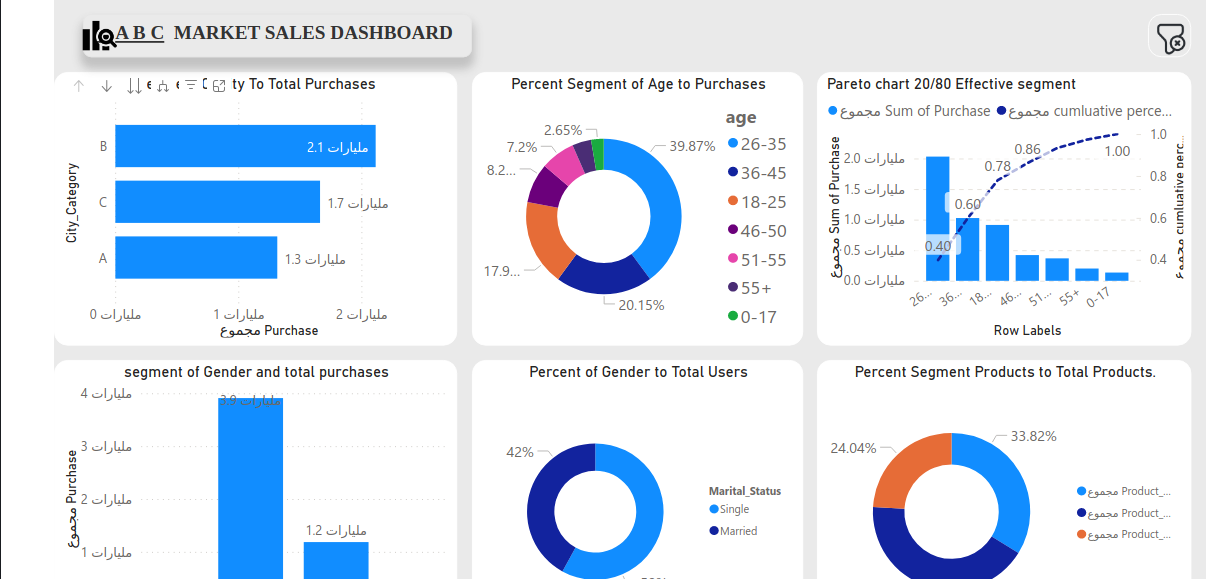Select Married in Marital_Status legend
The image size is (1206, 579).
point(738,531)
